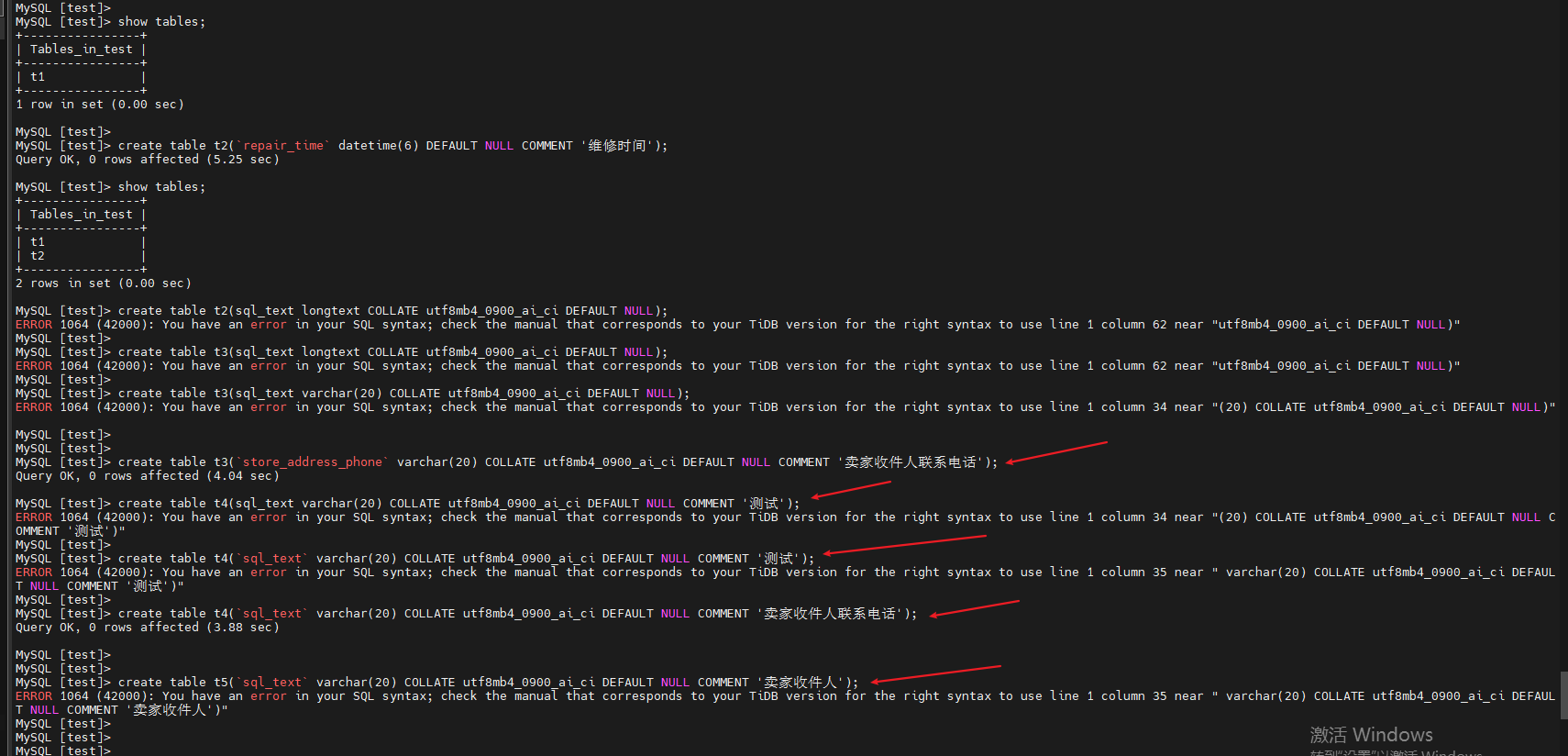Click the 'Query OK' line showing 4.04 sec
The width and height of the screenshot is (1568, 756).
[x=147, y=476]
